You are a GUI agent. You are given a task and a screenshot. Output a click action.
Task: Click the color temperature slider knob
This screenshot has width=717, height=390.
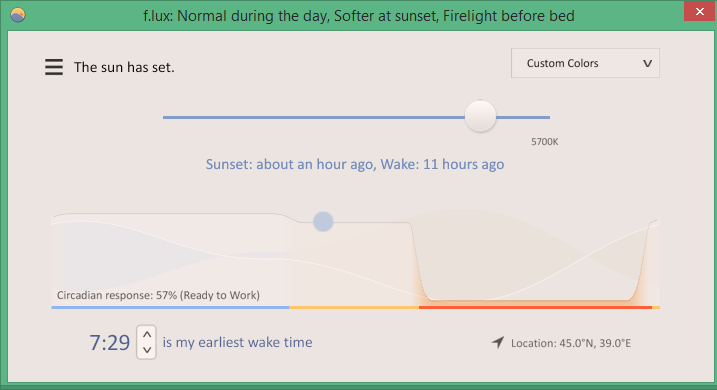click(480, 117)
